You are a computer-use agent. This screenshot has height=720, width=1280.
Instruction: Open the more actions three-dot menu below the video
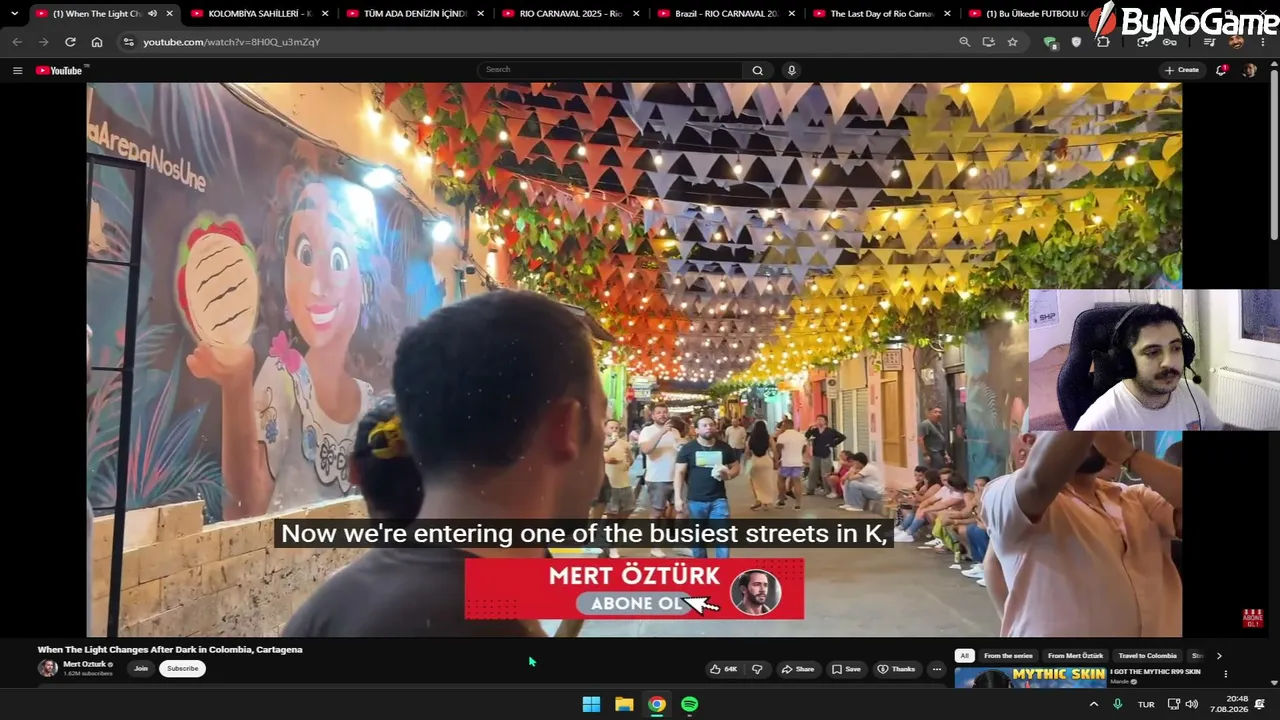[936, 669]
